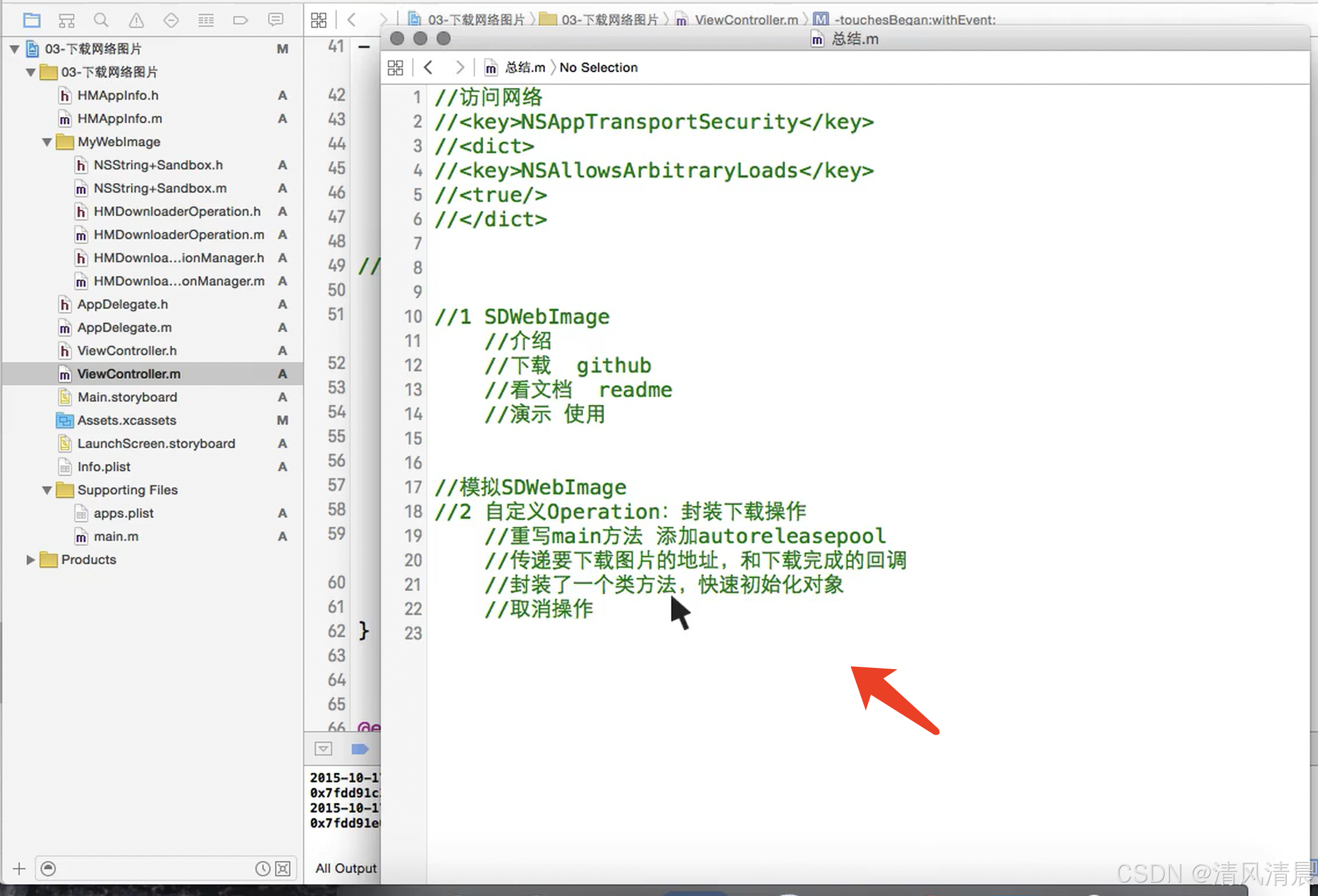Go back in main editor jump bar
1318x896 pixels.
(351, 20)
